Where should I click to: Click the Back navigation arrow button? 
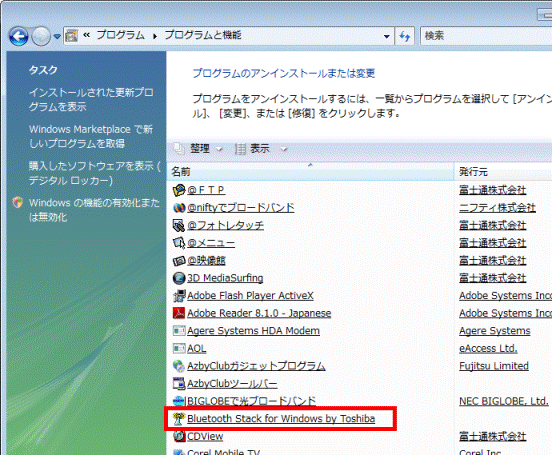[x=18, y=36]
